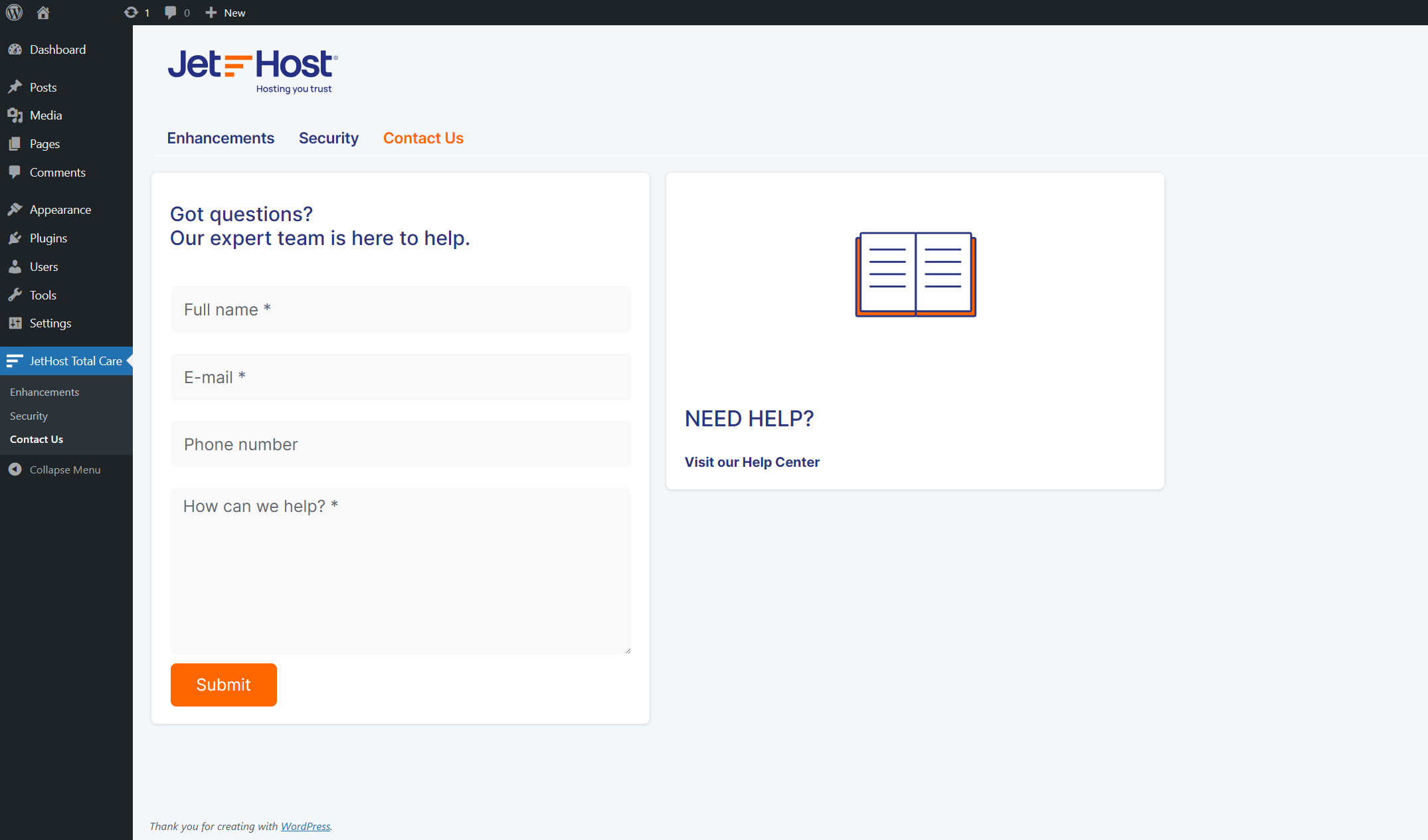Viewport: 1428px width, 840px height.
Task: Focus the Full name input field
Action: coord(401,309)
